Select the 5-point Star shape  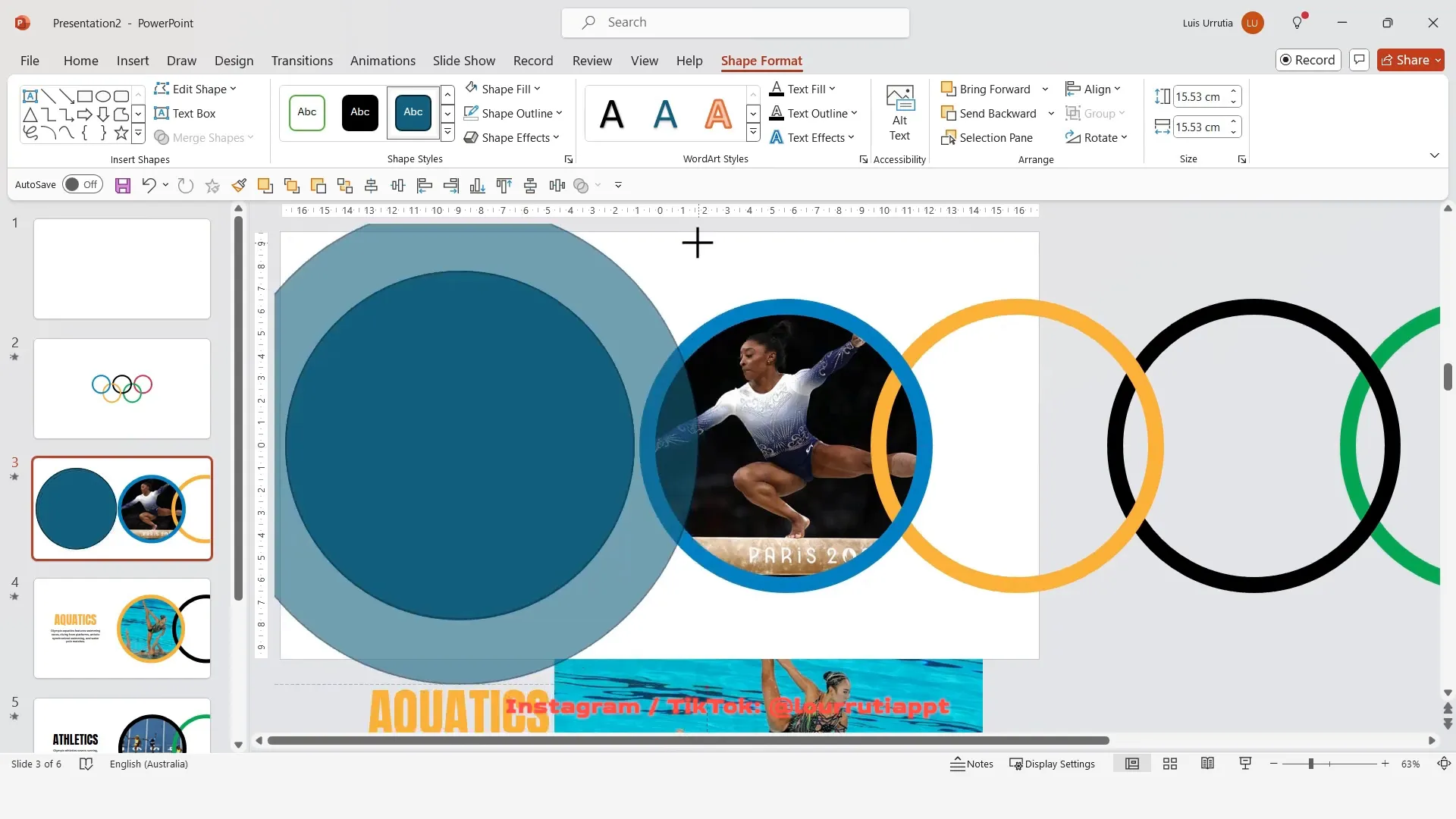[121, 133]
